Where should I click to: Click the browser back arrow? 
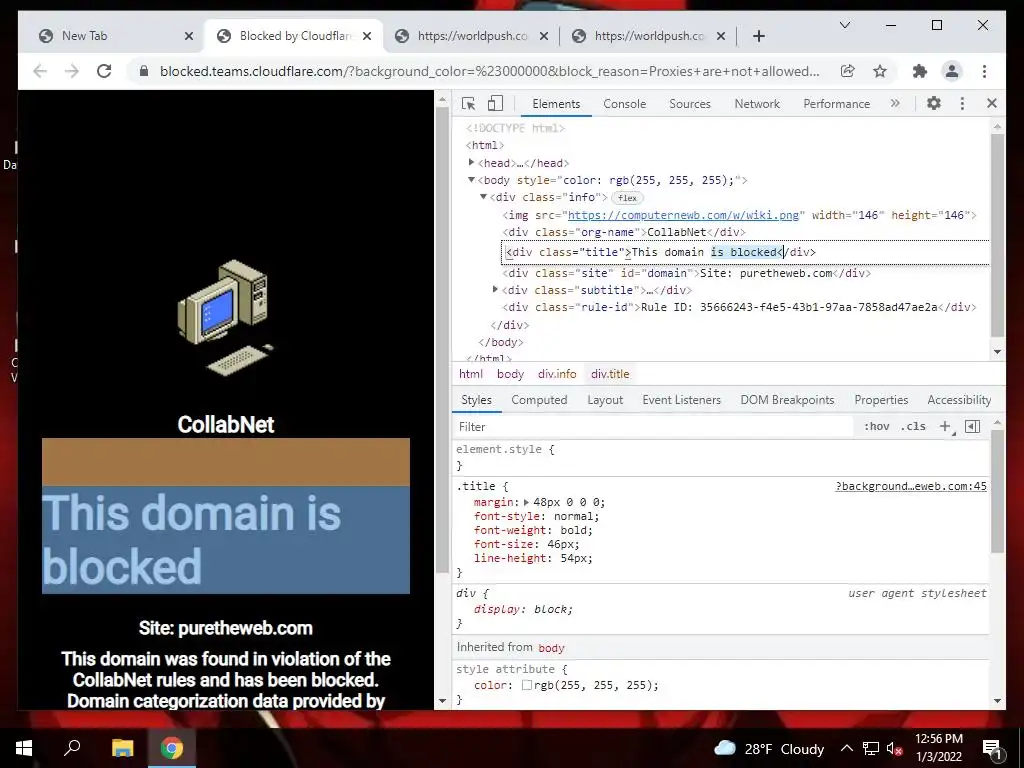(x=40, y=71)
